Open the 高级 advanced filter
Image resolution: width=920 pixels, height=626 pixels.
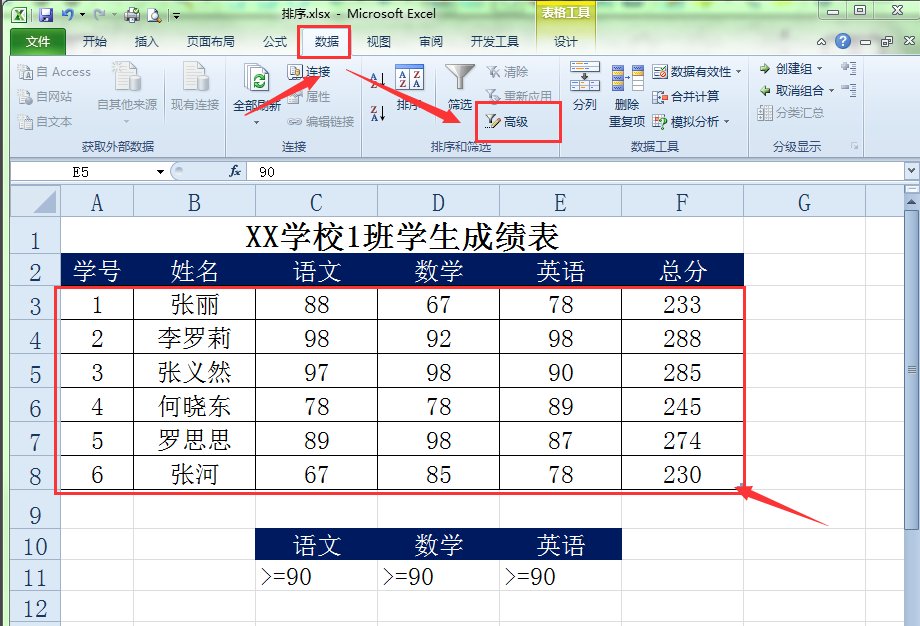coord(506,121)
